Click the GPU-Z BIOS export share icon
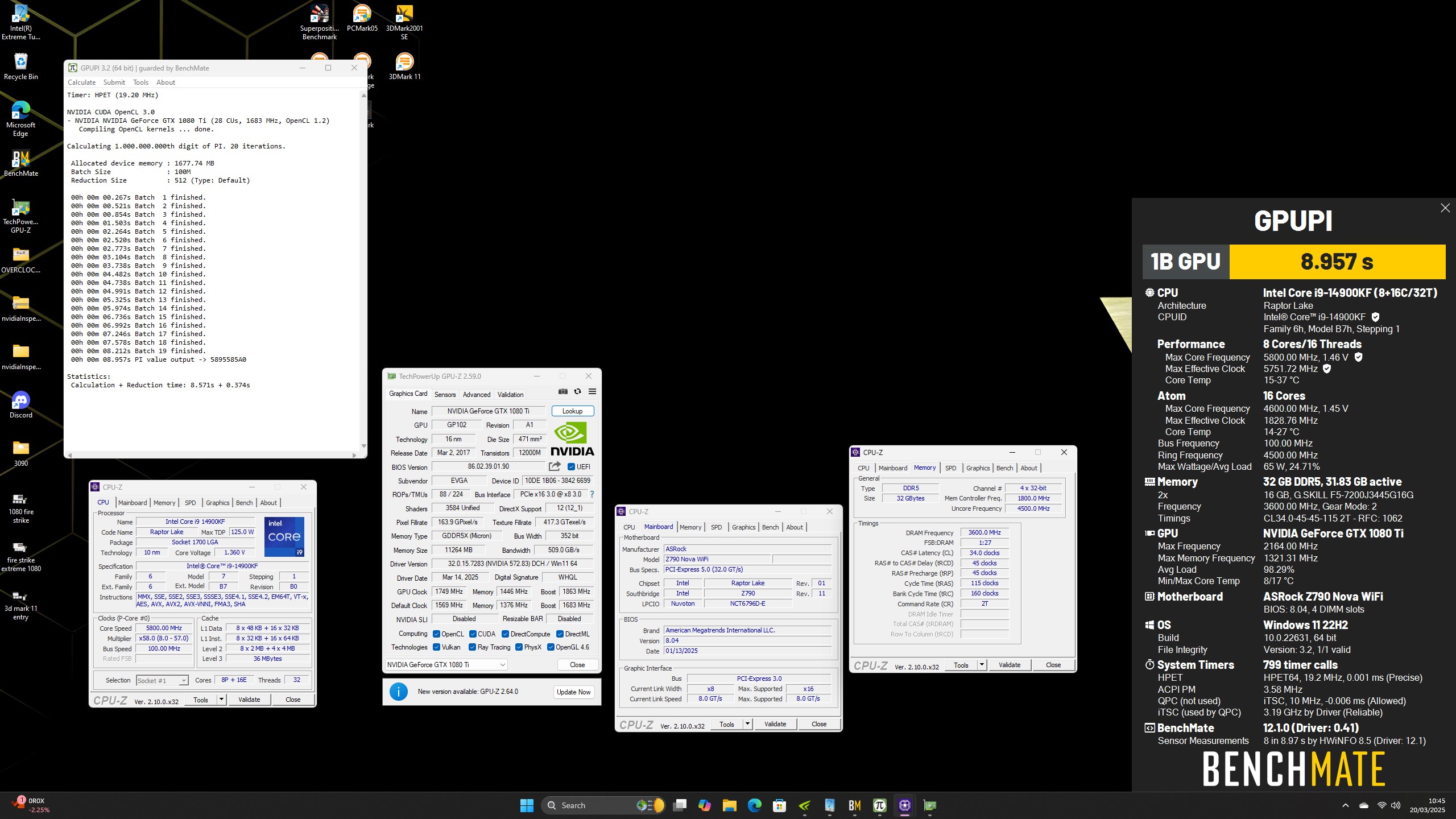Screen dimensions: 1456x819 pos(555,466)
